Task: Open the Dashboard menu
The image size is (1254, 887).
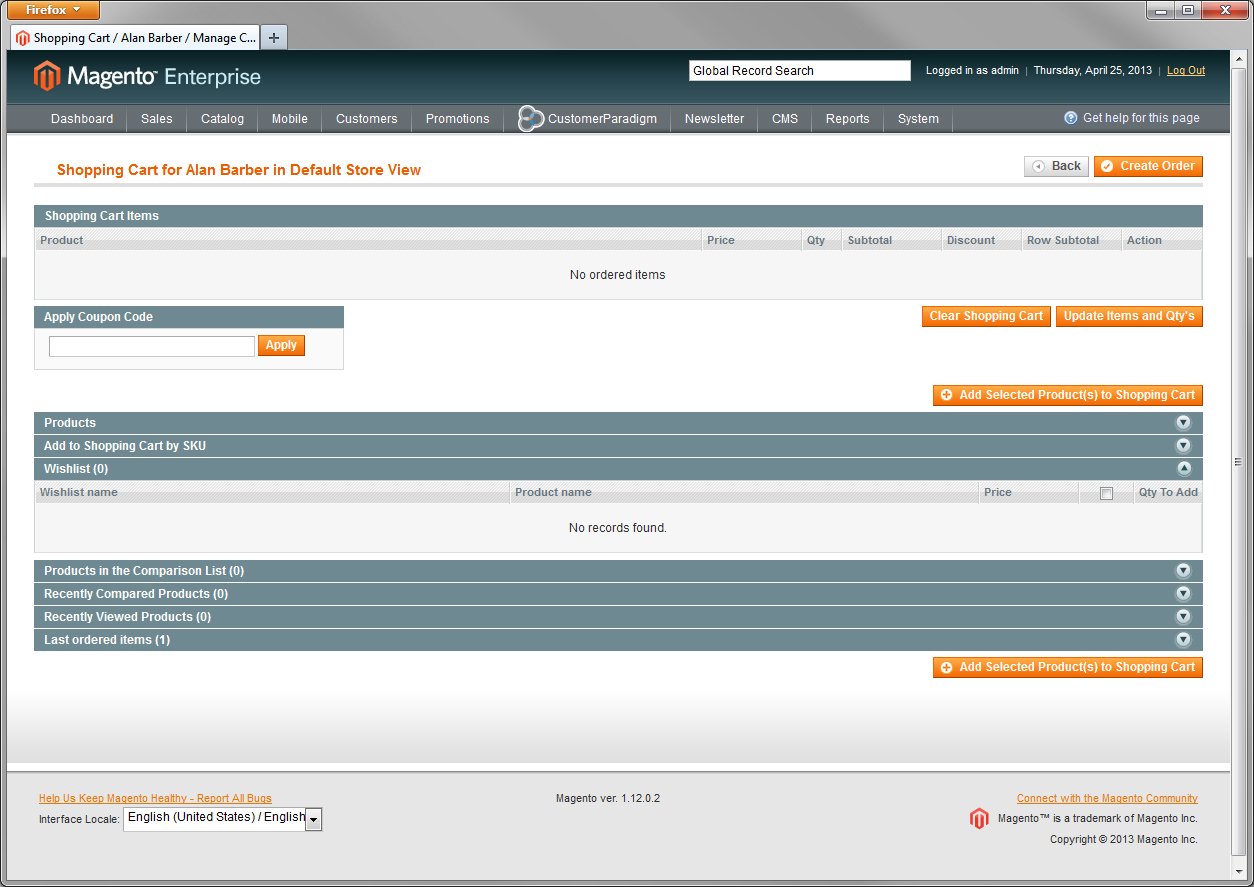Action: [82, 119]
